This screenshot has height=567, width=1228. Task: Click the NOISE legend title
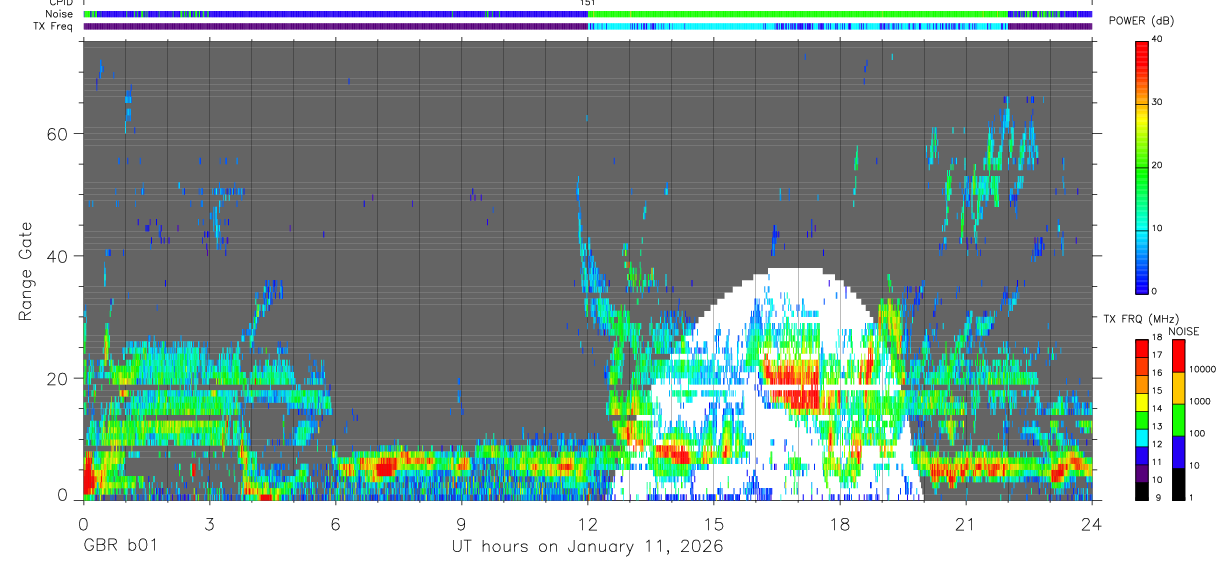pos(1183,332)
